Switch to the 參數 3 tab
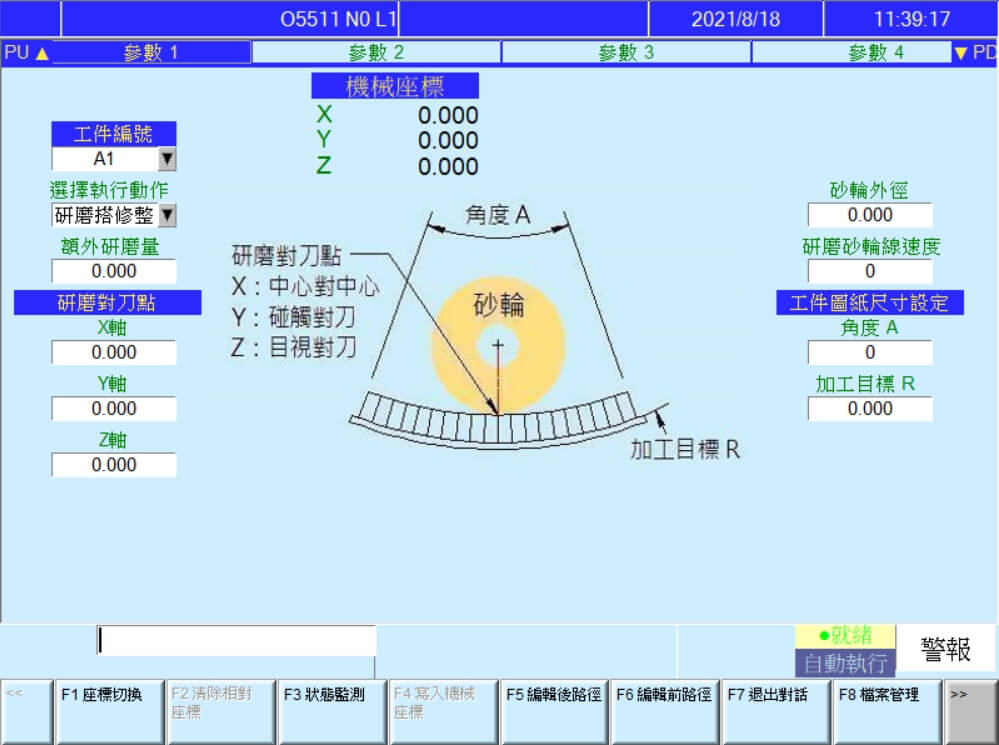The width and height of the screenshot is (999, 745). point(626,53)
